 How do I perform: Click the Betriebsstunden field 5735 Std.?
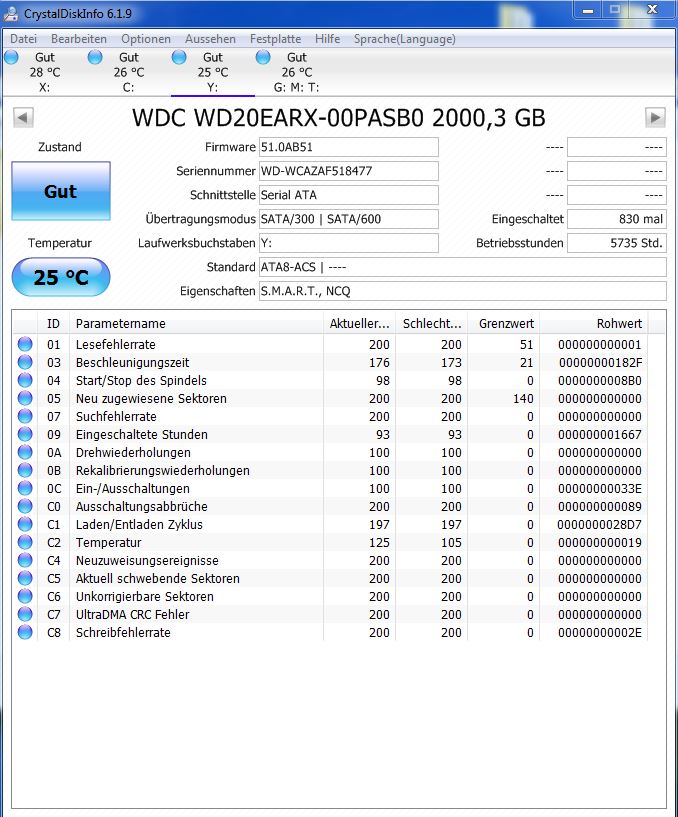tap(617, 243)
